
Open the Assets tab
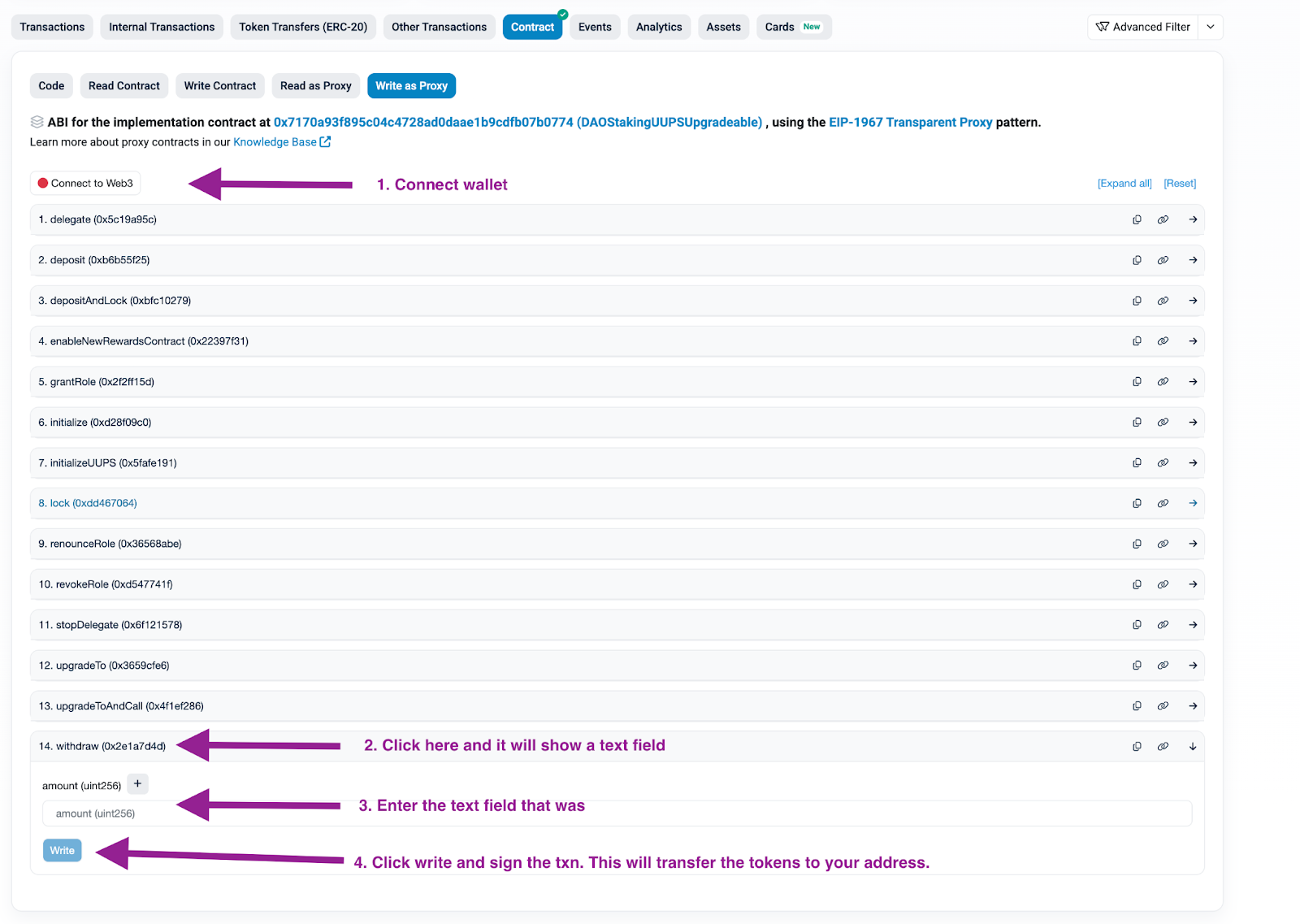tap(723, 27)
